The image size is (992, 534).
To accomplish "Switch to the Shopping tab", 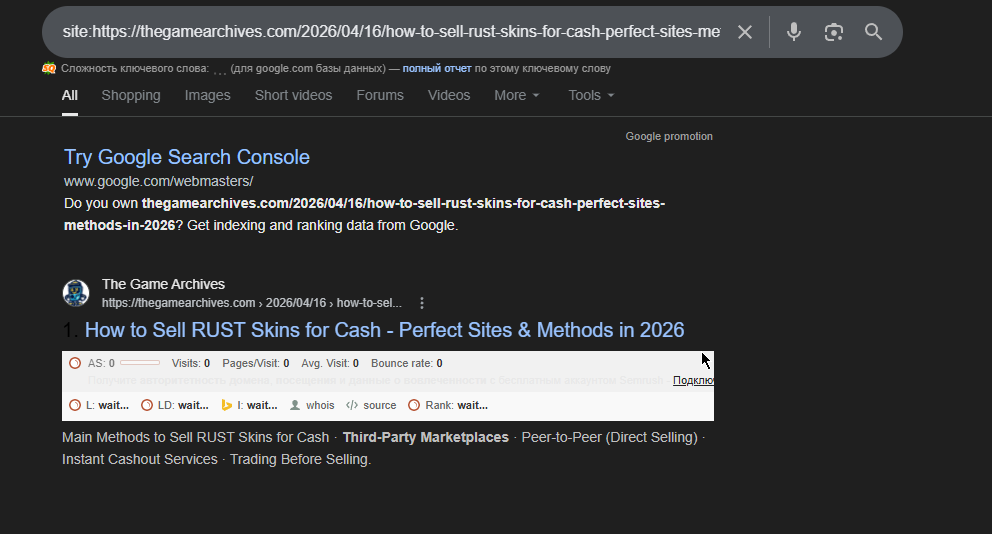I will click(x=131, y=96).
